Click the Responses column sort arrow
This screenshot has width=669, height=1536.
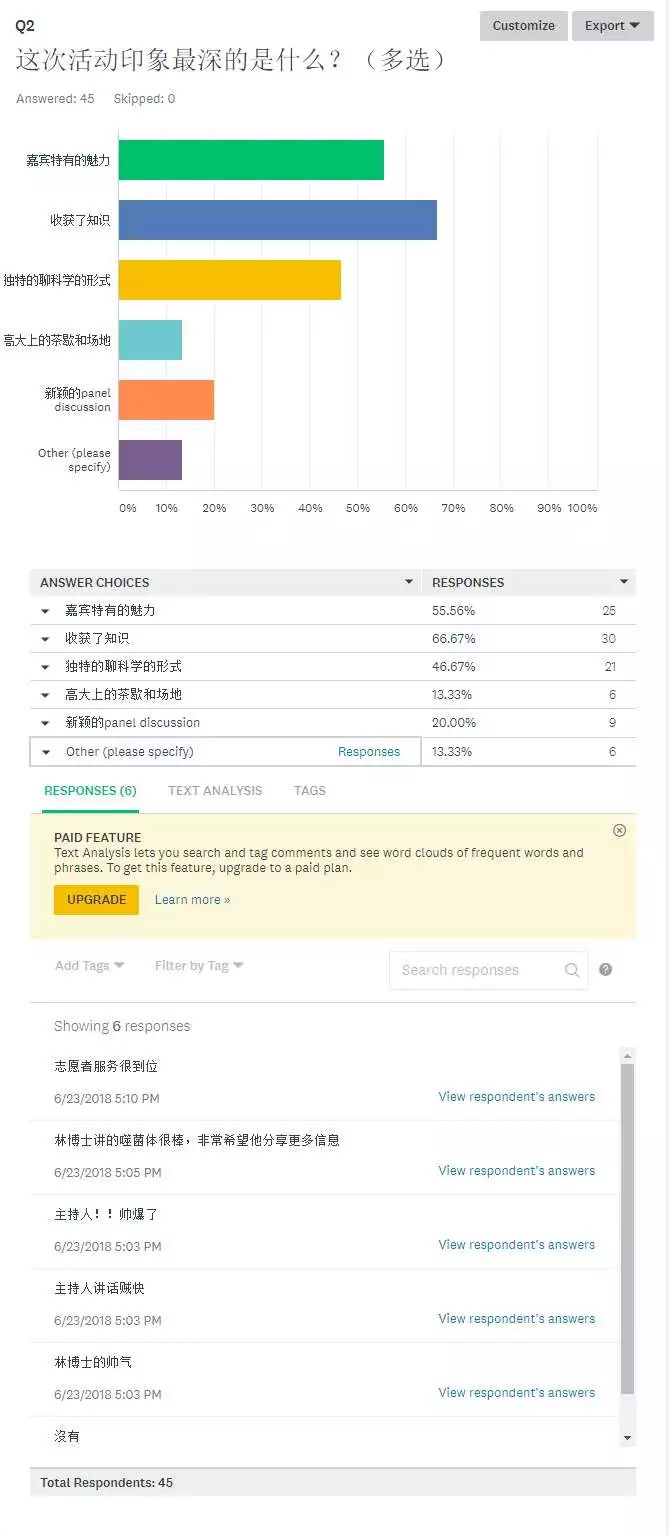pyautogui.click(x=624, y=581)
